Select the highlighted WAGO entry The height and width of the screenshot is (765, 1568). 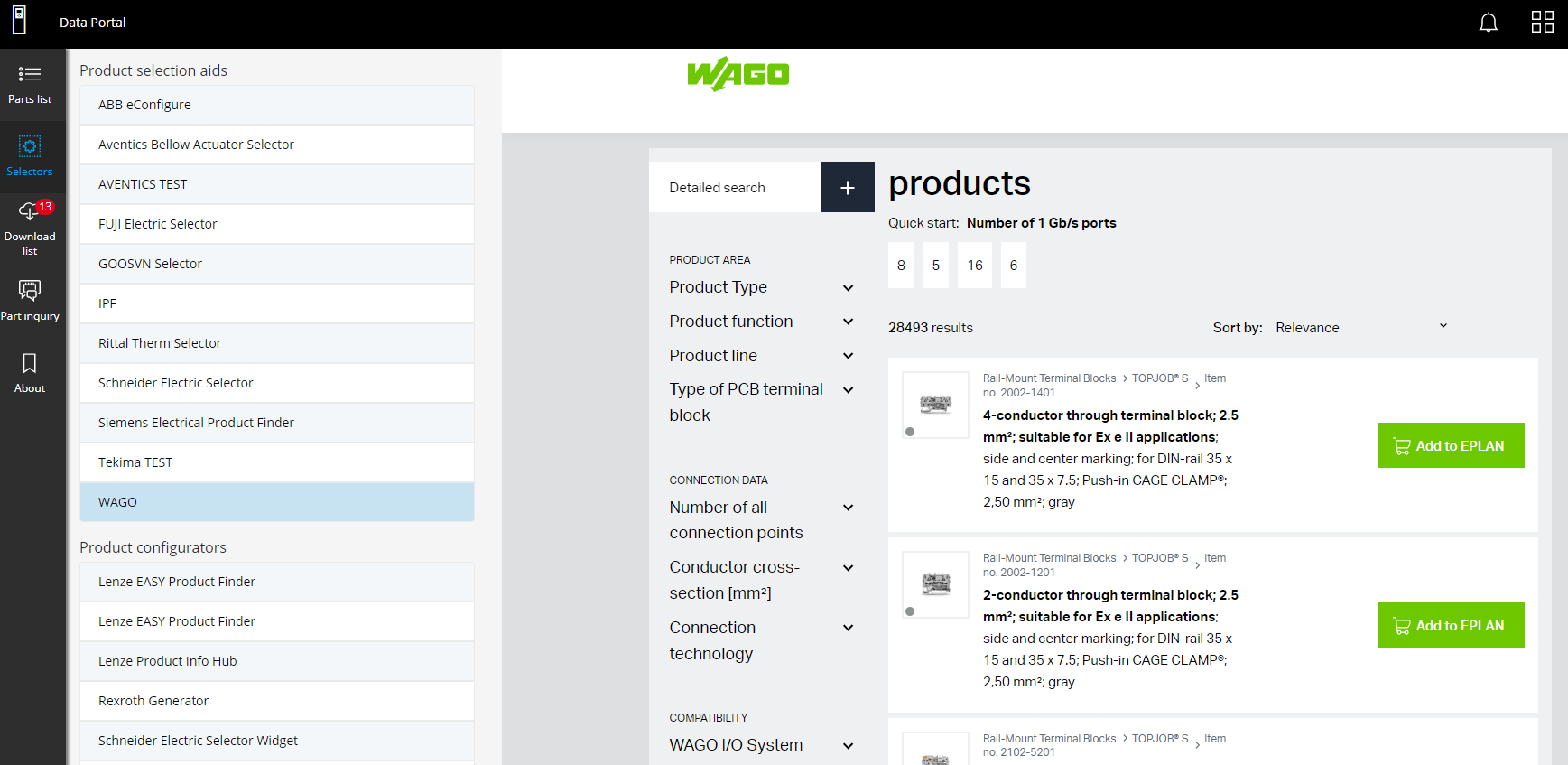pyautogui.click(x=277, y=502)
